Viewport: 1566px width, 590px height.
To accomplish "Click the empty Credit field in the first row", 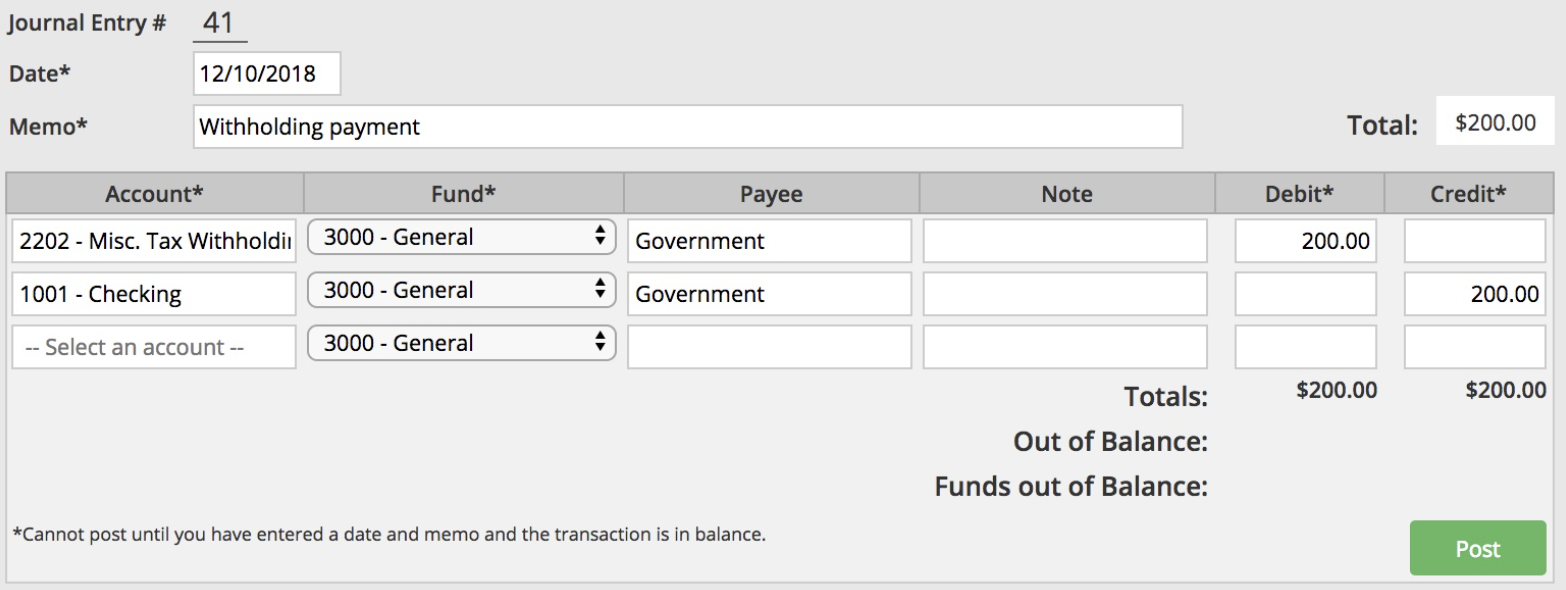I will (x=1475, y=241).
